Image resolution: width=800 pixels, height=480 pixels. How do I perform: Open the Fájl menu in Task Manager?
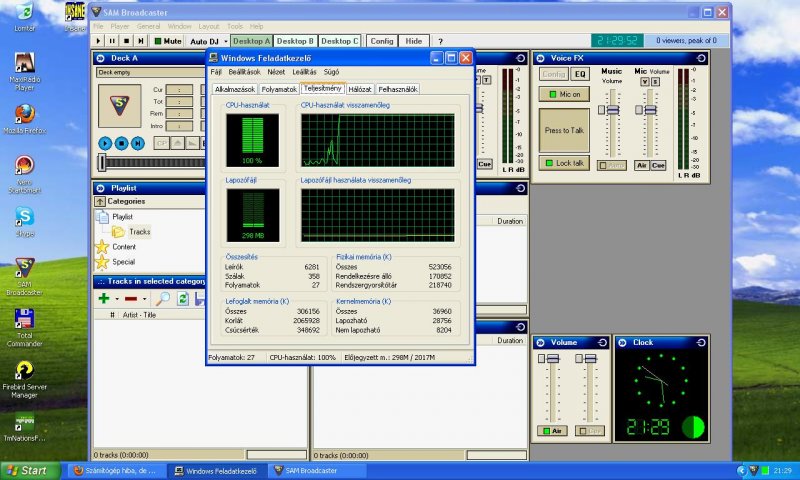(216, 72)
